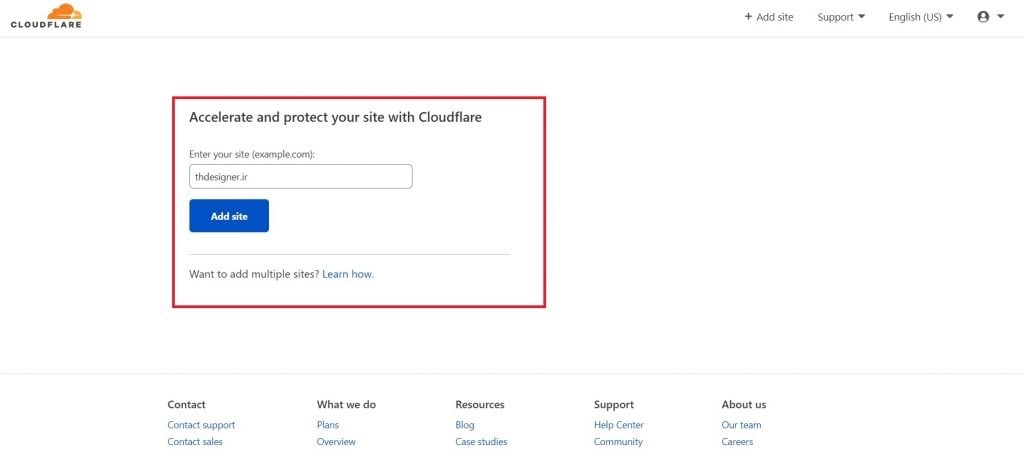Open the English (US) language dropdown

point(921,17)
